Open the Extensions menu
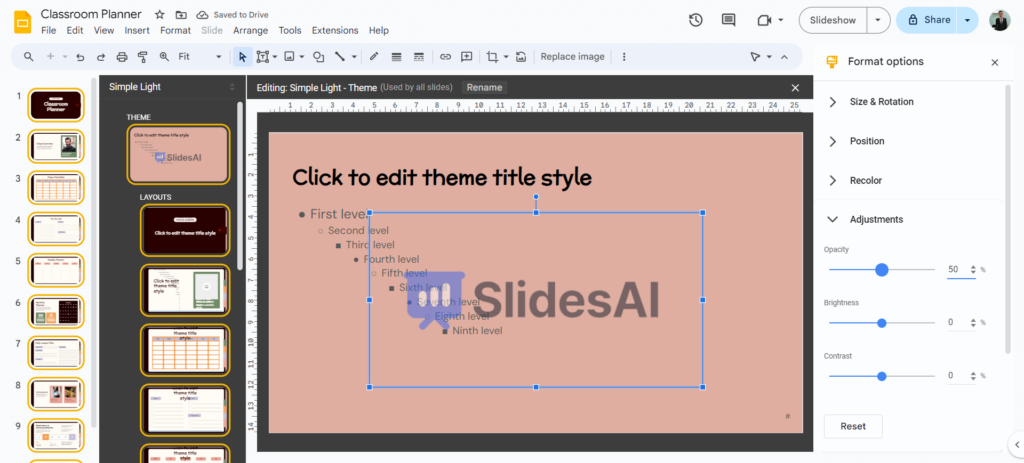 click(x=335, y=31)
